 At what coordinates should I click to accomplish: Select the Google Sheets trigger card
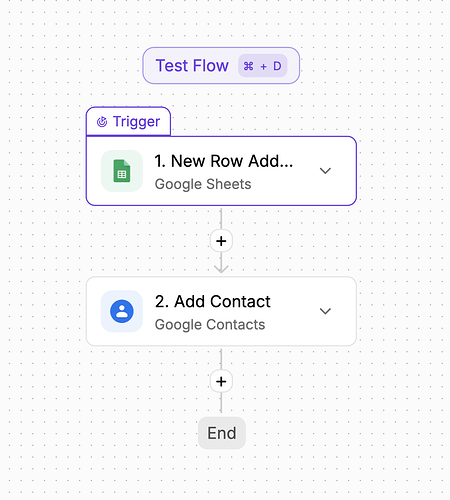[x=221, y=171]
